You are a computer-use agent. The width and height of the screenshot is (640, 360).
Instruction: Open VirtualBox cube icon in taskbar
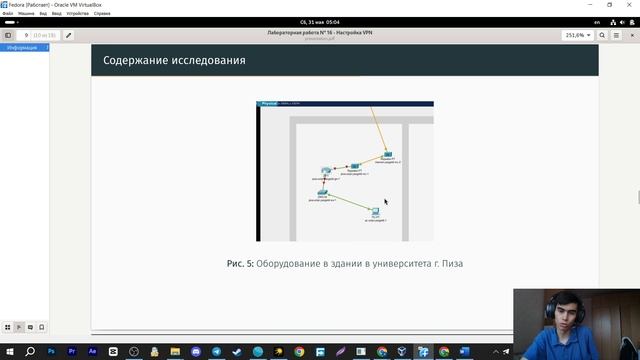[402, 351]
